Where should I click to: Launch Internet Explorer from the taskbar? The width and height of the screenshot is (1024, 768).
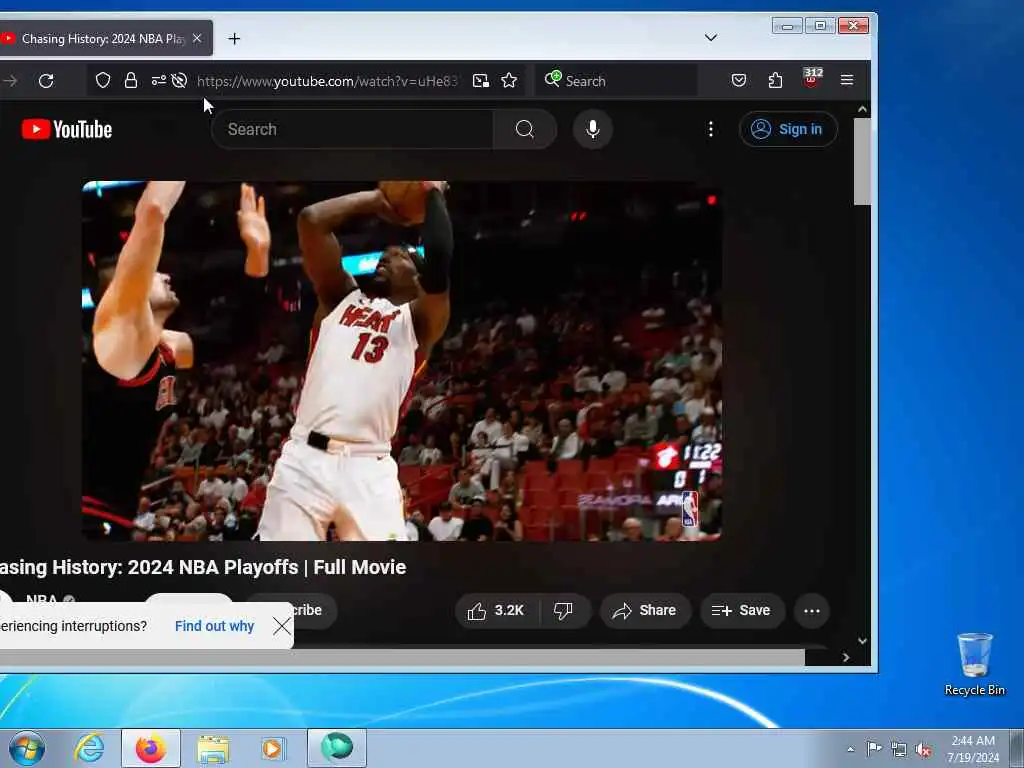pos(89,748)
